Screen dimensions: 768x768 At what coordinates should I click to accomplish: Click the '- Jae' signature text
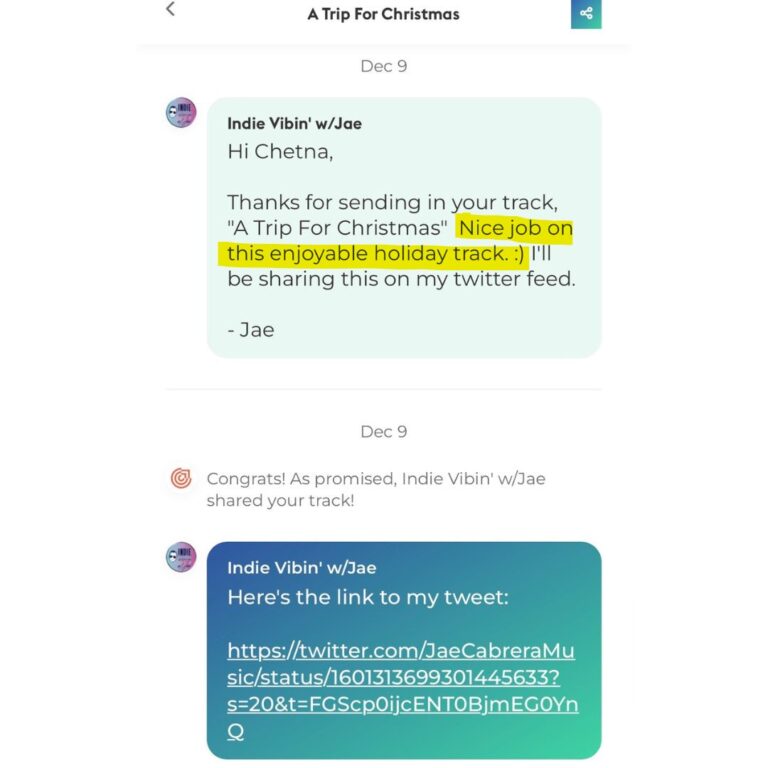tap(251, 330)
